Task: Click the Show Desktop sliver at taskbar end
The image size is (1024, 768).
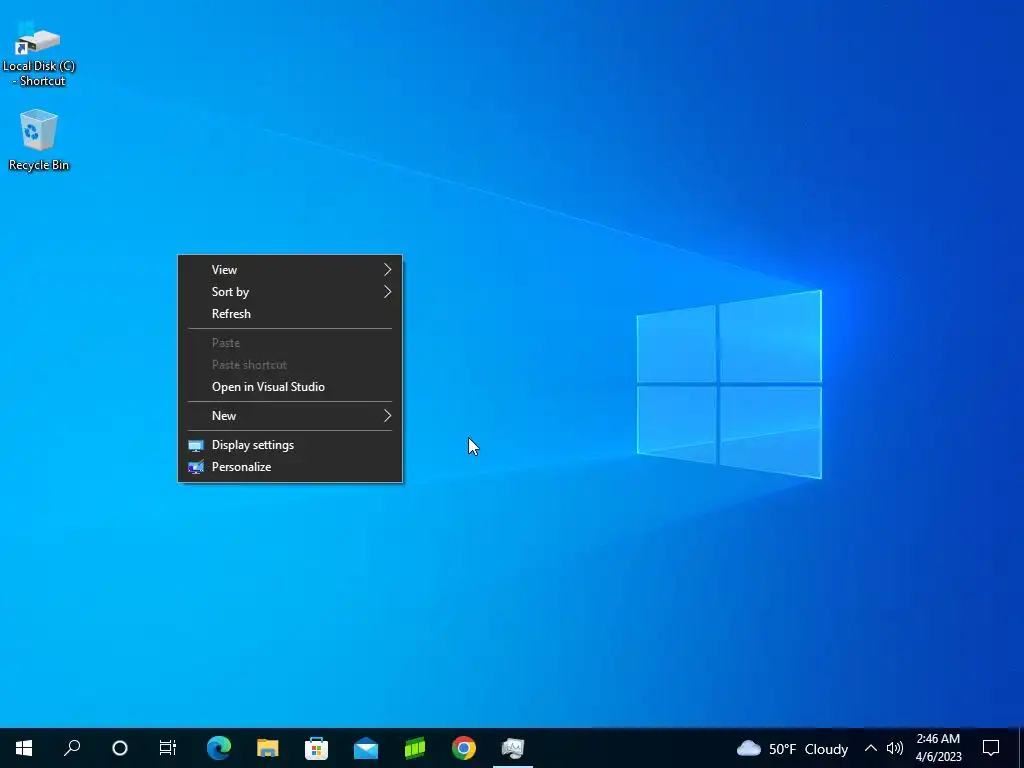Action: pos(1021,748)
